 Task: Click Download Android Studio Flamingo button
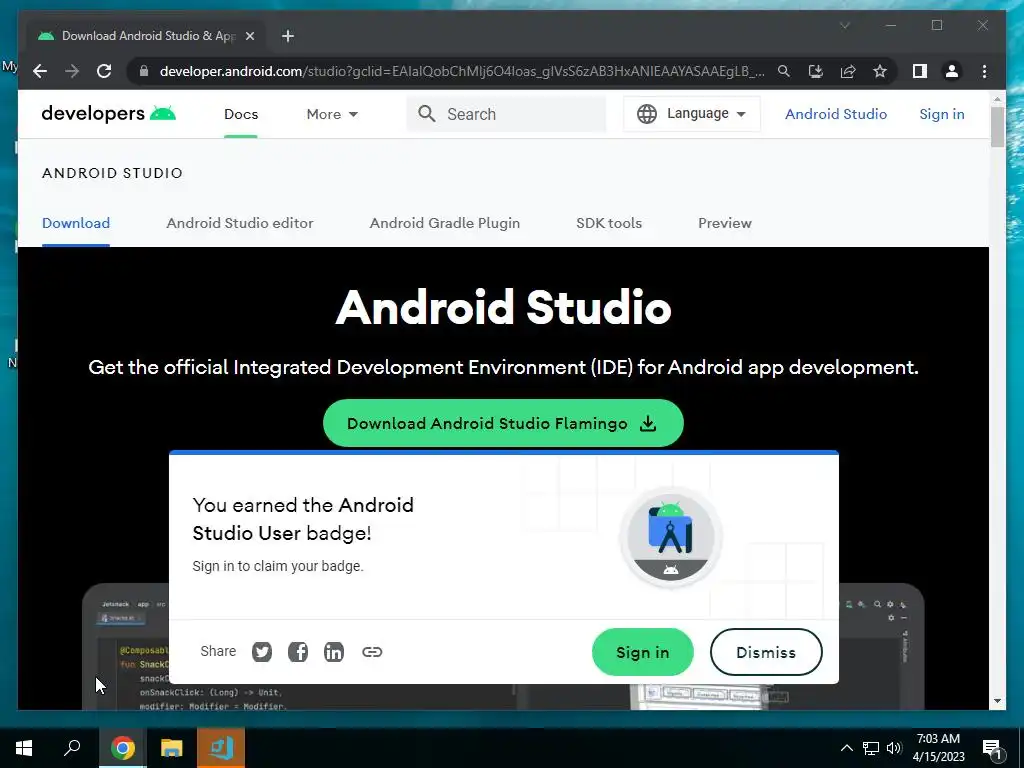[503, 423]
